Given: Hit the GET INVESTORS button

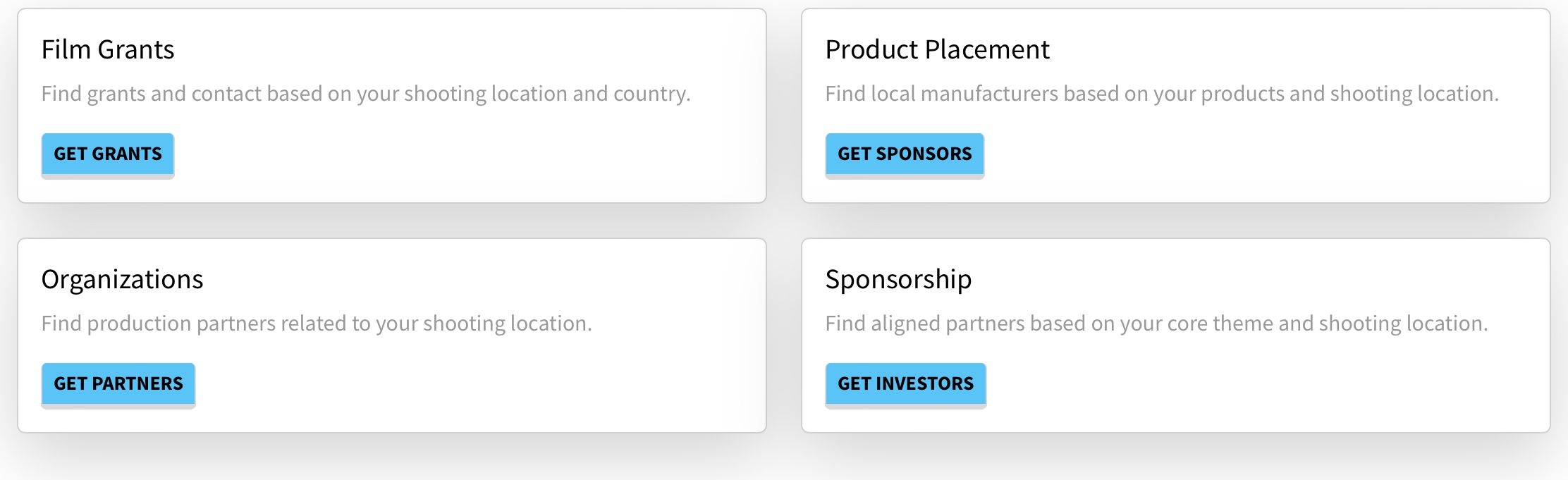Looking at the screenshot, I should (x=905, y=384).
